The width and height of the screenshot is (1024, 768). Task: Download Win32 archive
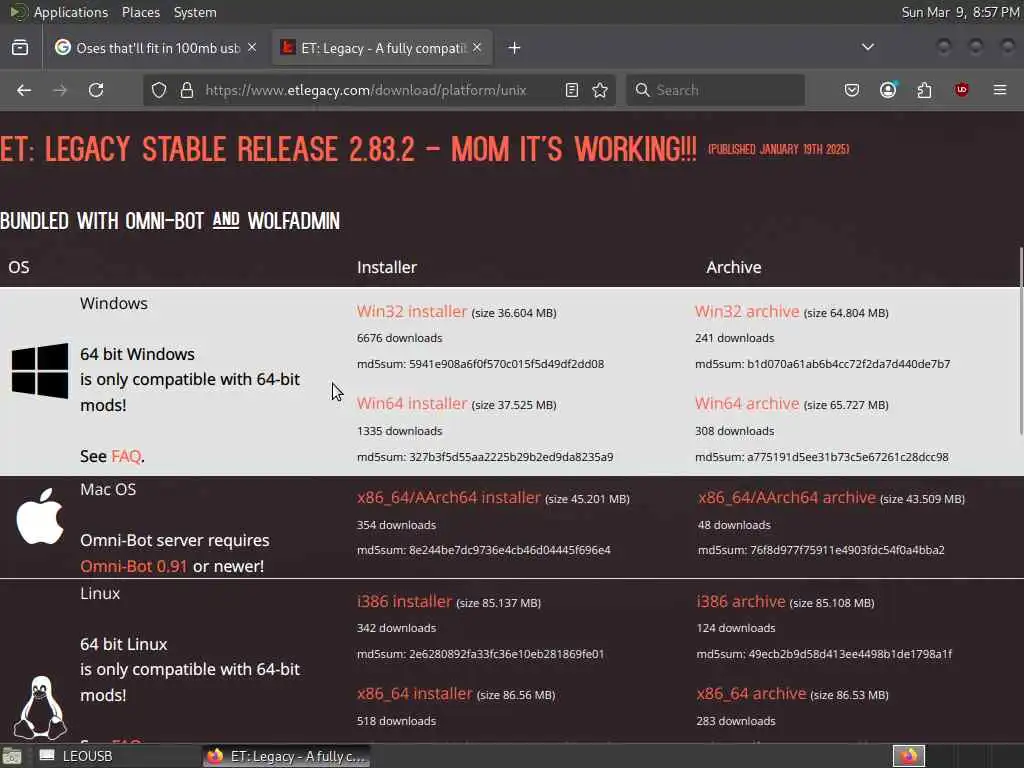coord(747,312)
